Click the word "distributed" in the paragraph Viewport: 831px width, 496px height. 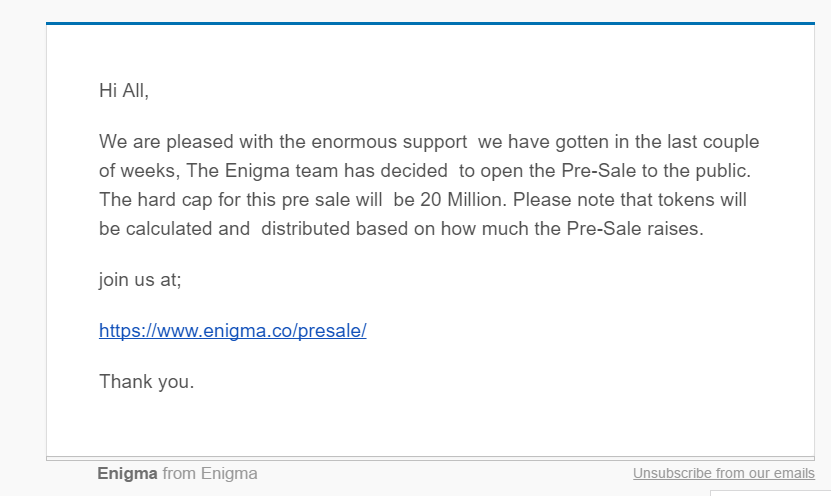pyautogui.click(x=305, y=228)
